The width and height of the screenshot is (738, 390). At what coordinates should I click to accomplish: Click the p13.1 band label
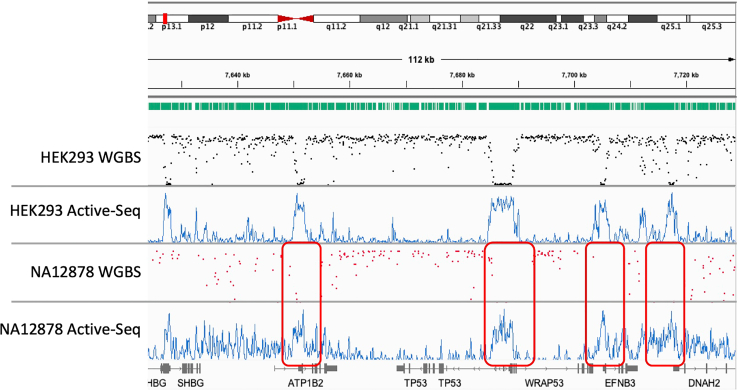(171, 27)
